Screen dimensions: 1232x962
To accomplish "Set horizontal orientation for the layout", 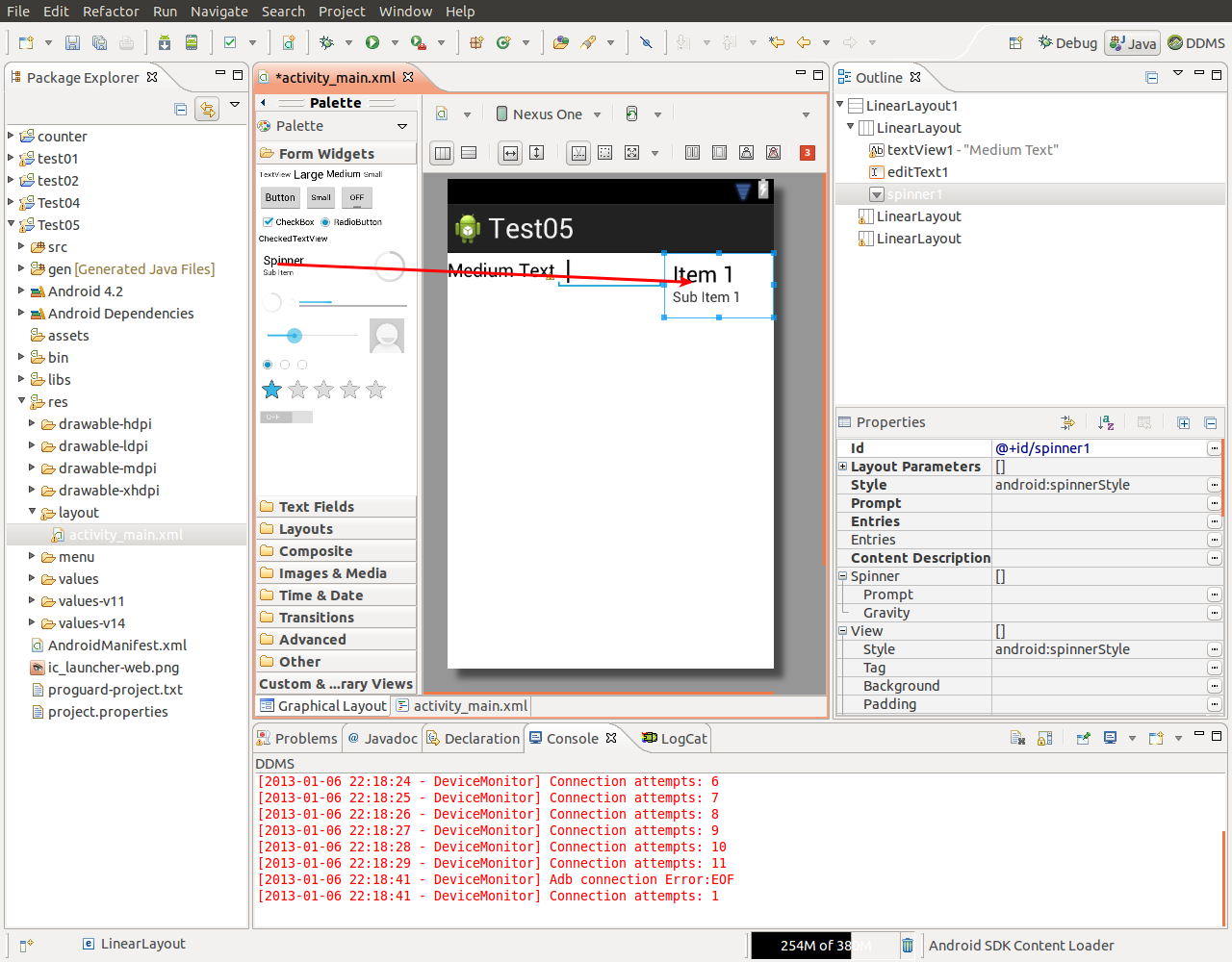I will click(443, 152).
